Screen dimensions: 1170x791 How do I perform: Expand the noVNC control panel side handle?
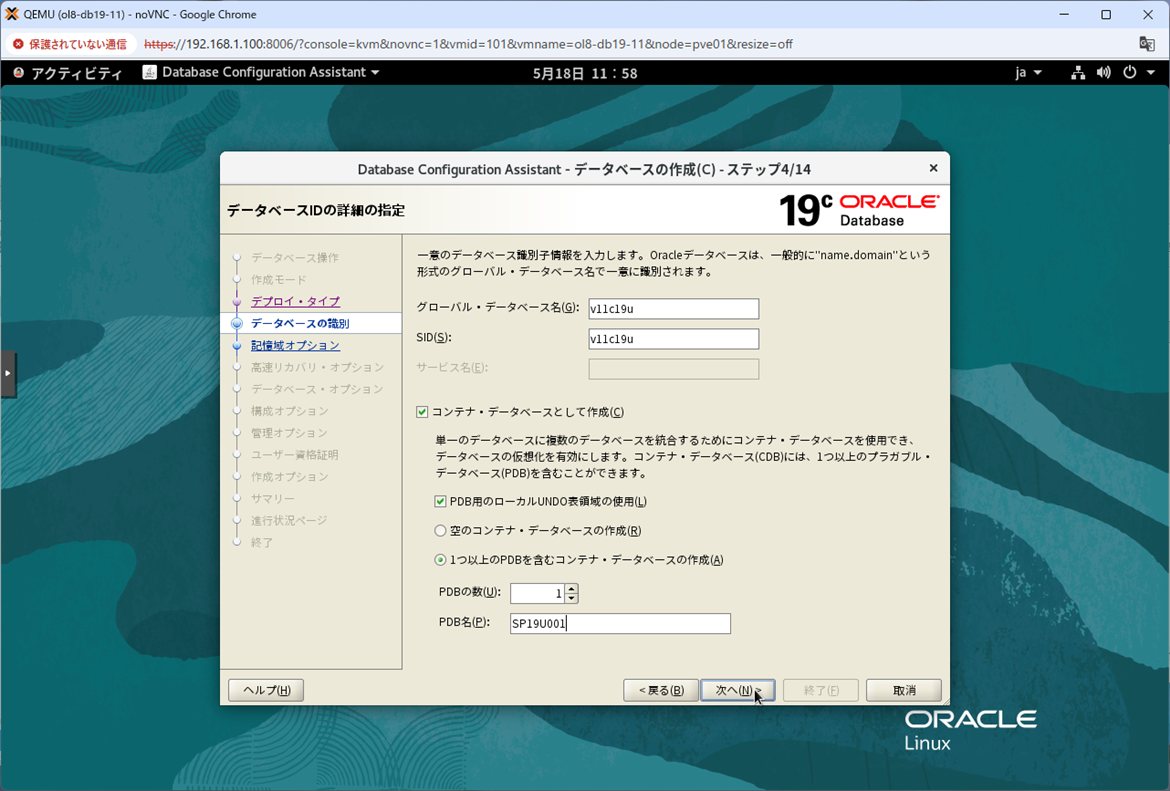tap(8, 372)
